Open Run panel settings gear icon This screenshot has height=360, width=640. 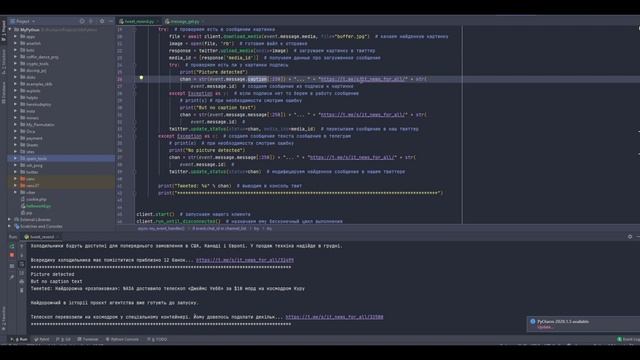pyautogui.click(x=630, y=237)
